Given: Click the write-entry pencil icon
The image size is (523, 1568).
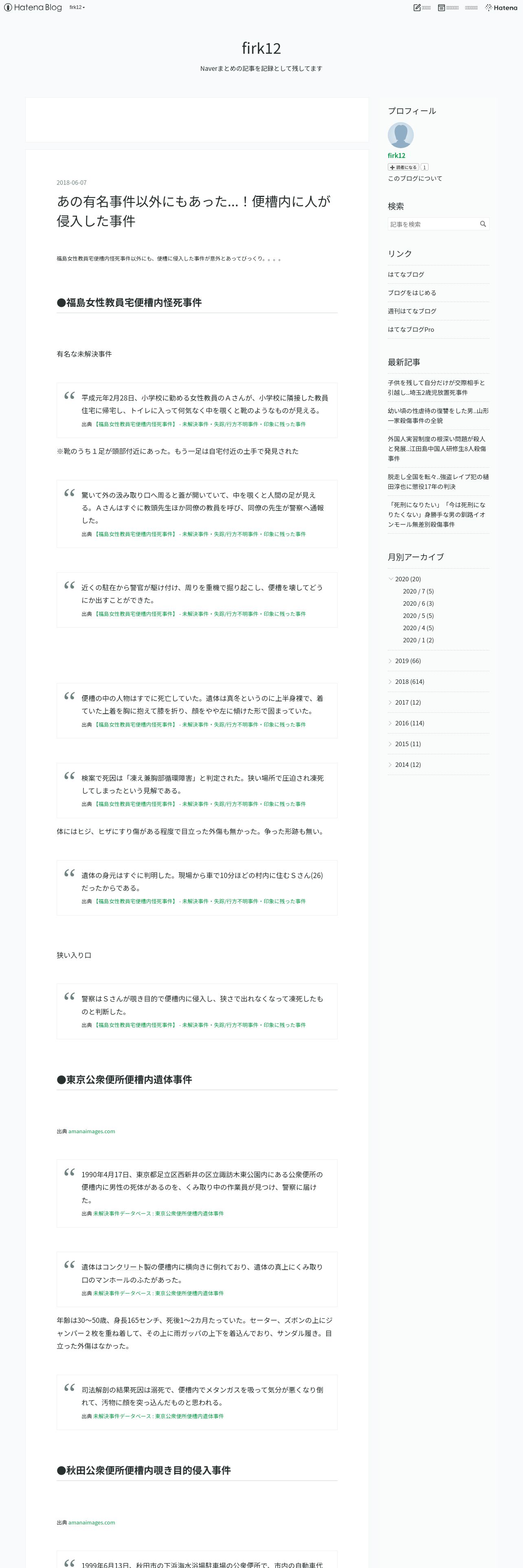Looking at the screenshot, I should coord(417,7).
